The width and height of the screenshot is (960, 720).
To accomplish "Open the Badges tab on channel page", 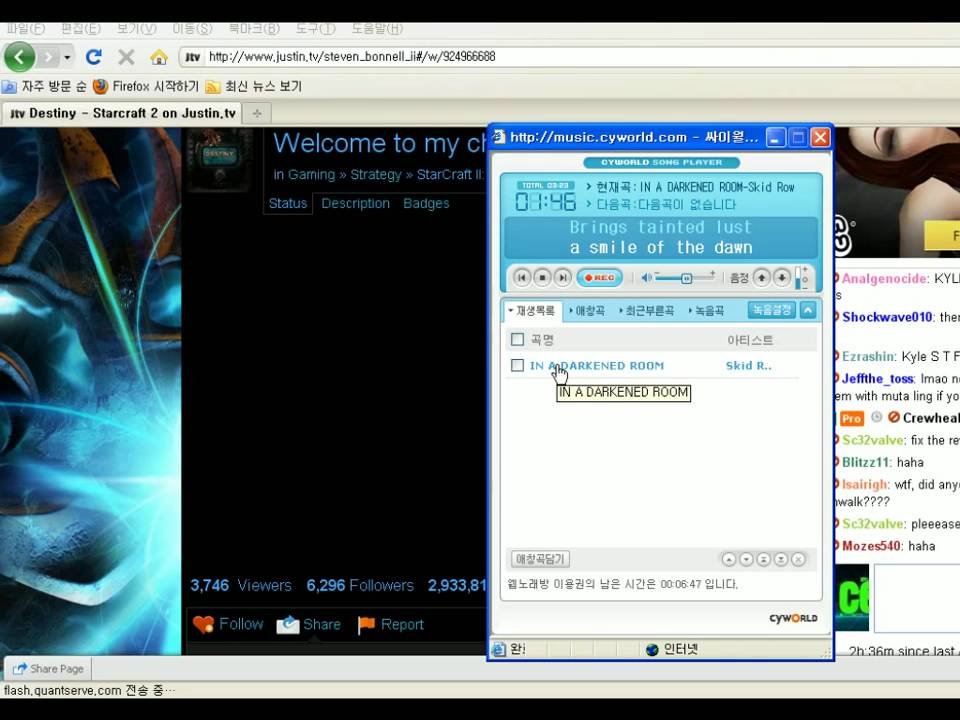I will click(426, 203).
